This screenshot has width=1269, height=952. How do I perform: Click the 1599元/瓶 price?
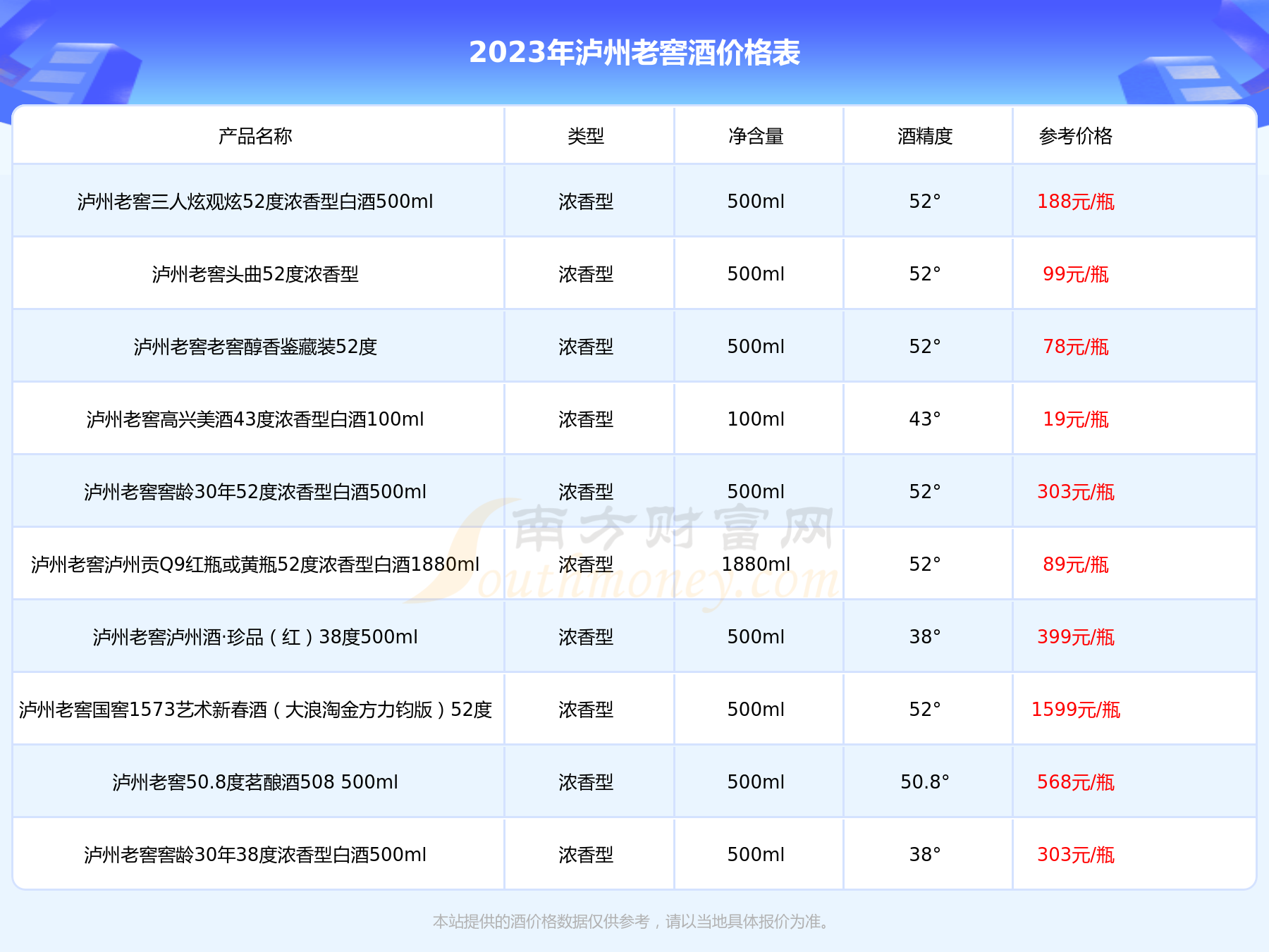click(x=1076, y=710)
